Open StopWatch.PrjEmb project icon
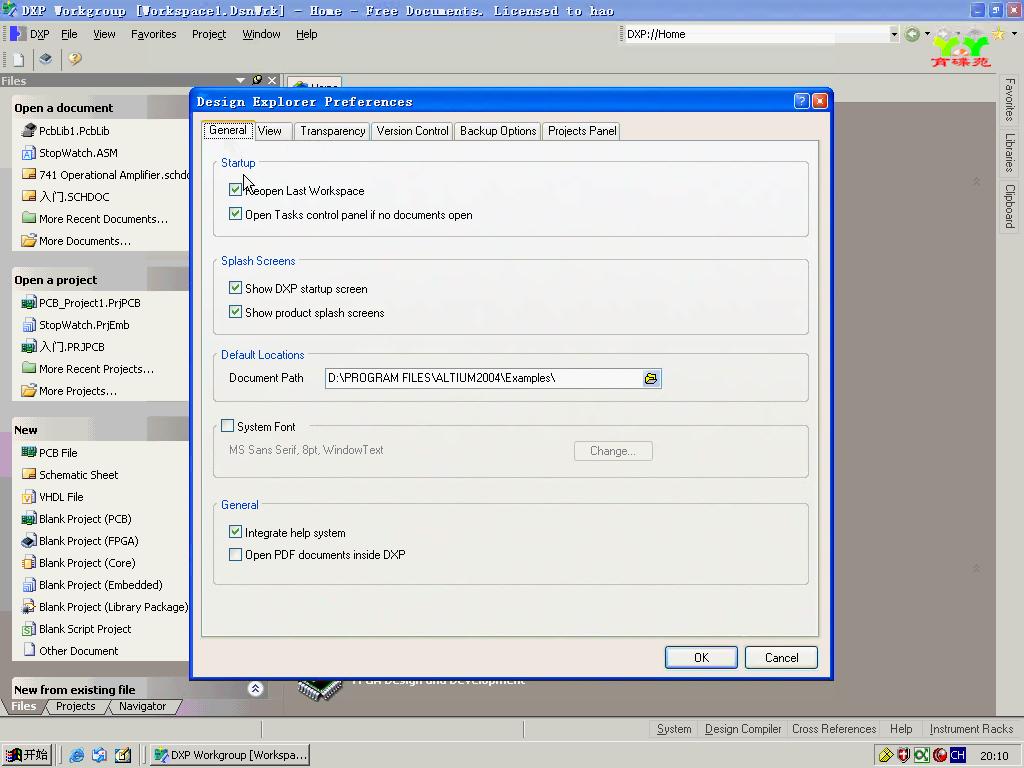This screenshot has width=1024, height=768. 28,325
